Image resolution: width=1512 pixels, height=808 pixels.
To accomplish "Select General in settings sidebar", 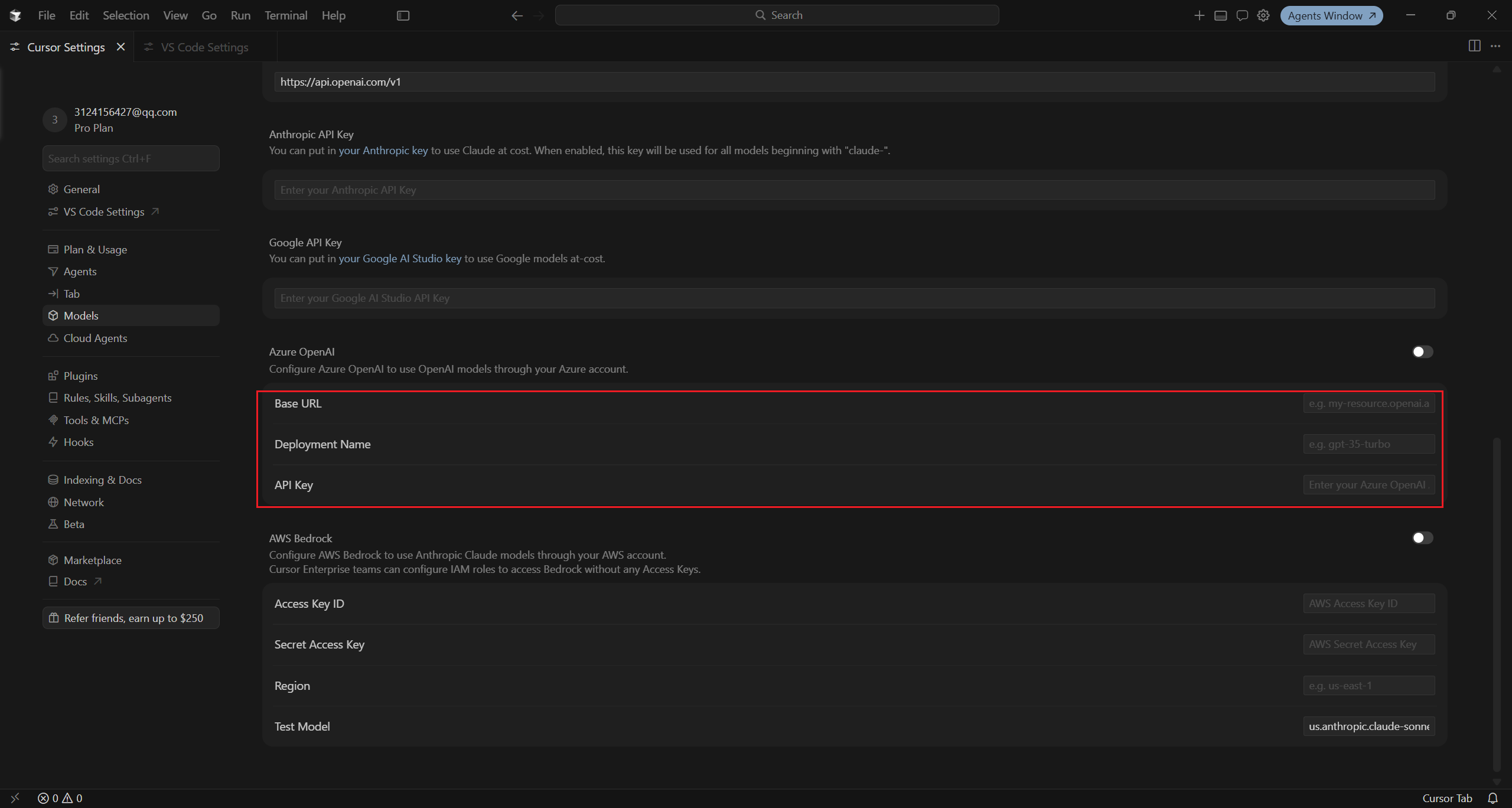I will tap(131, 189).
